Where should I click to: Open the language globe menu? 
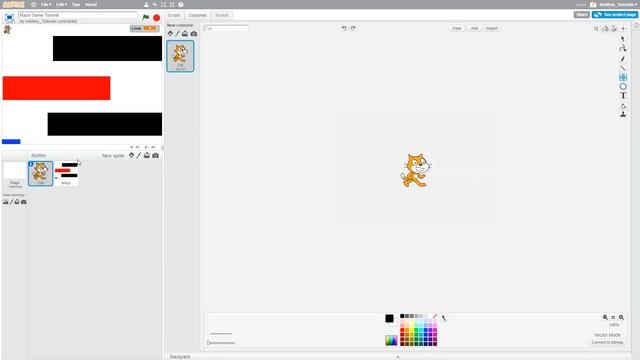33,4
